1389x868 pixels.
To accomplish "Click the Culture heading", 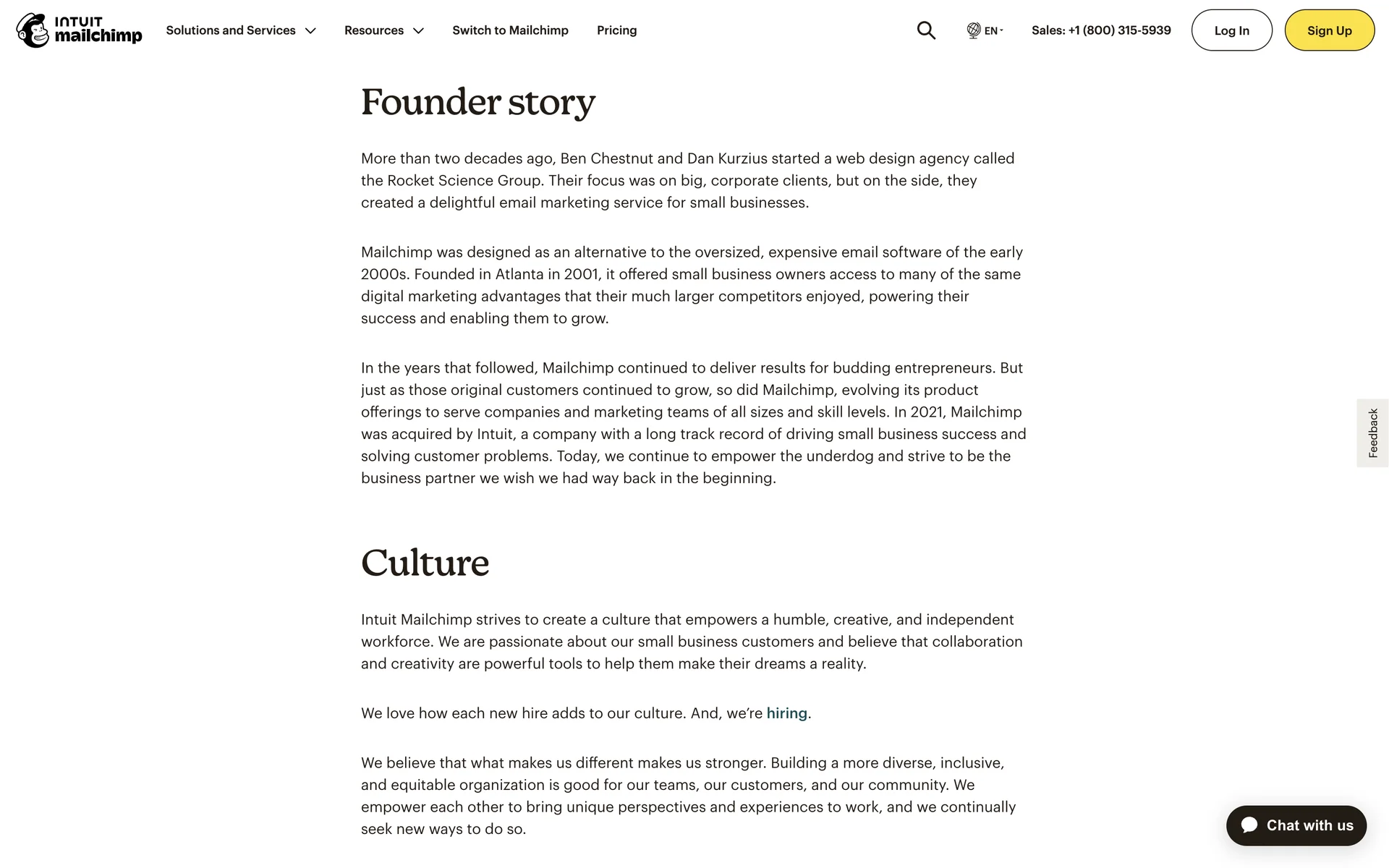I will click(x=425, y=563).
